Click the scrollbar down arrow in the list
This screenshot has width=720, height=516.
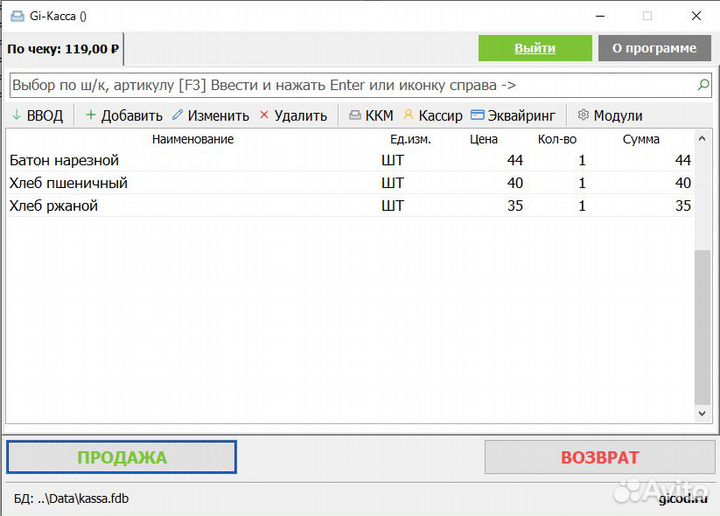704,413
